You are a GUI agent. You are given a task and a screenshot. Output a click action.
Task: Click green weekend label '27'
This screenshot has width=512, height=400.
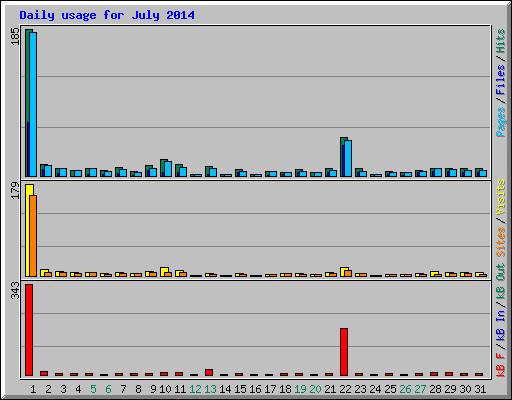(420, 389)
